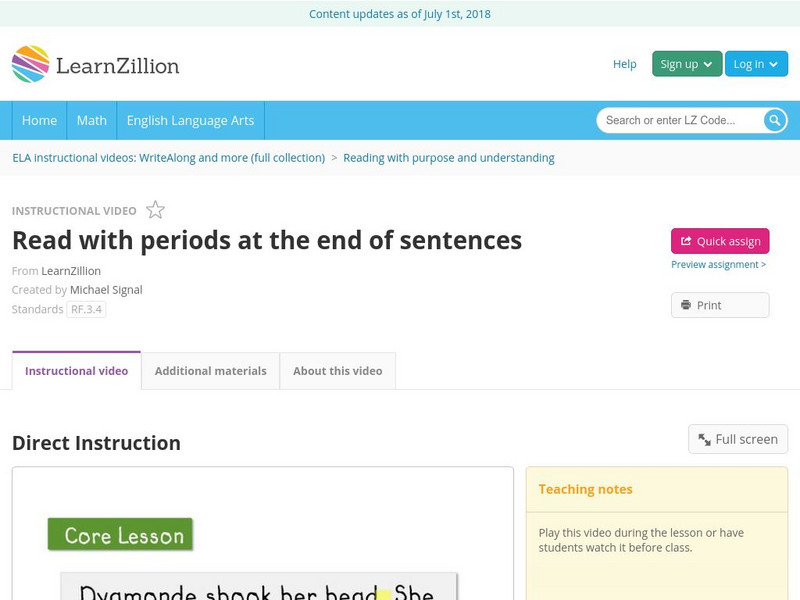Open the Math menu item
This screenshot has height=600, width=800.
point(92,120)
